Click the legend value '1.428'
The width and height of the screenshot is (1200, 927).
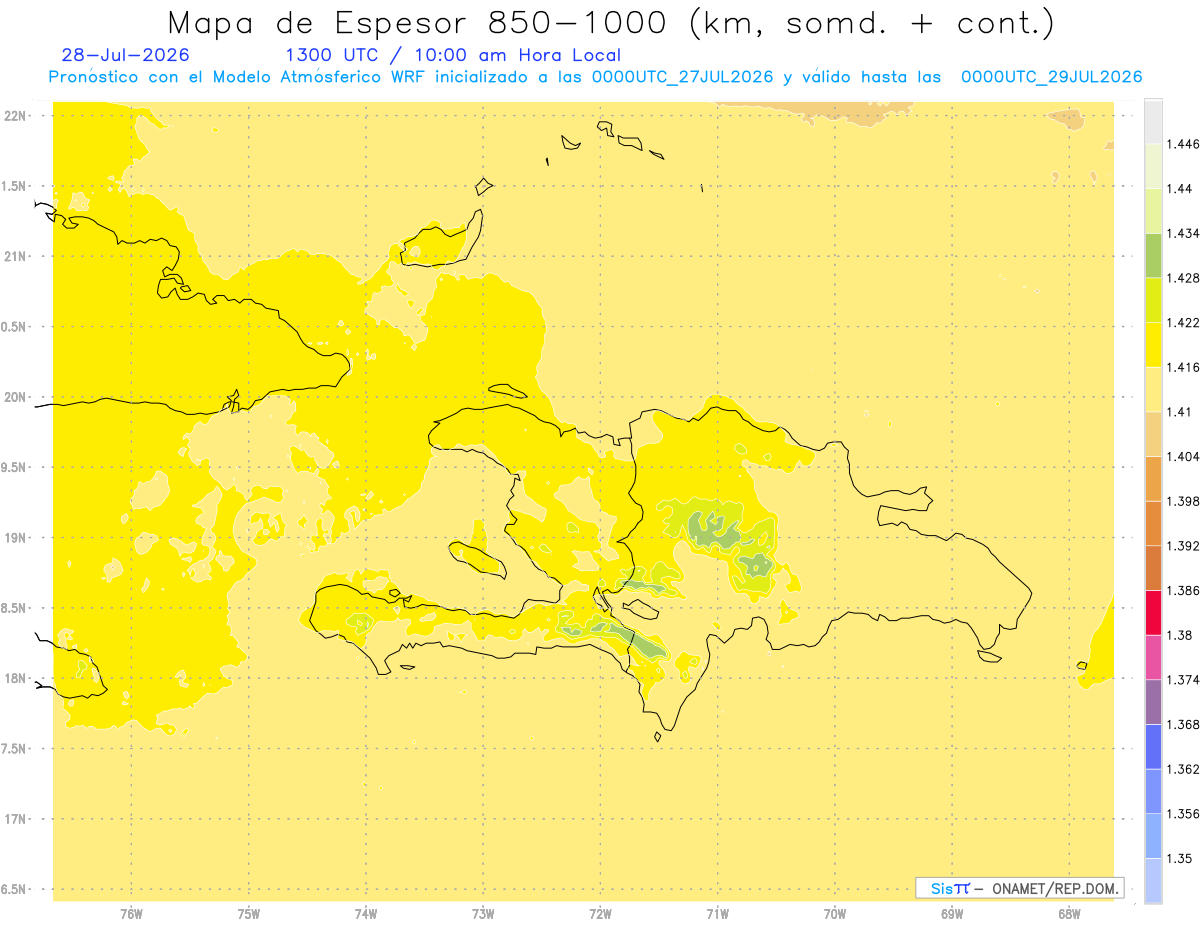(x=1183, y=278)
